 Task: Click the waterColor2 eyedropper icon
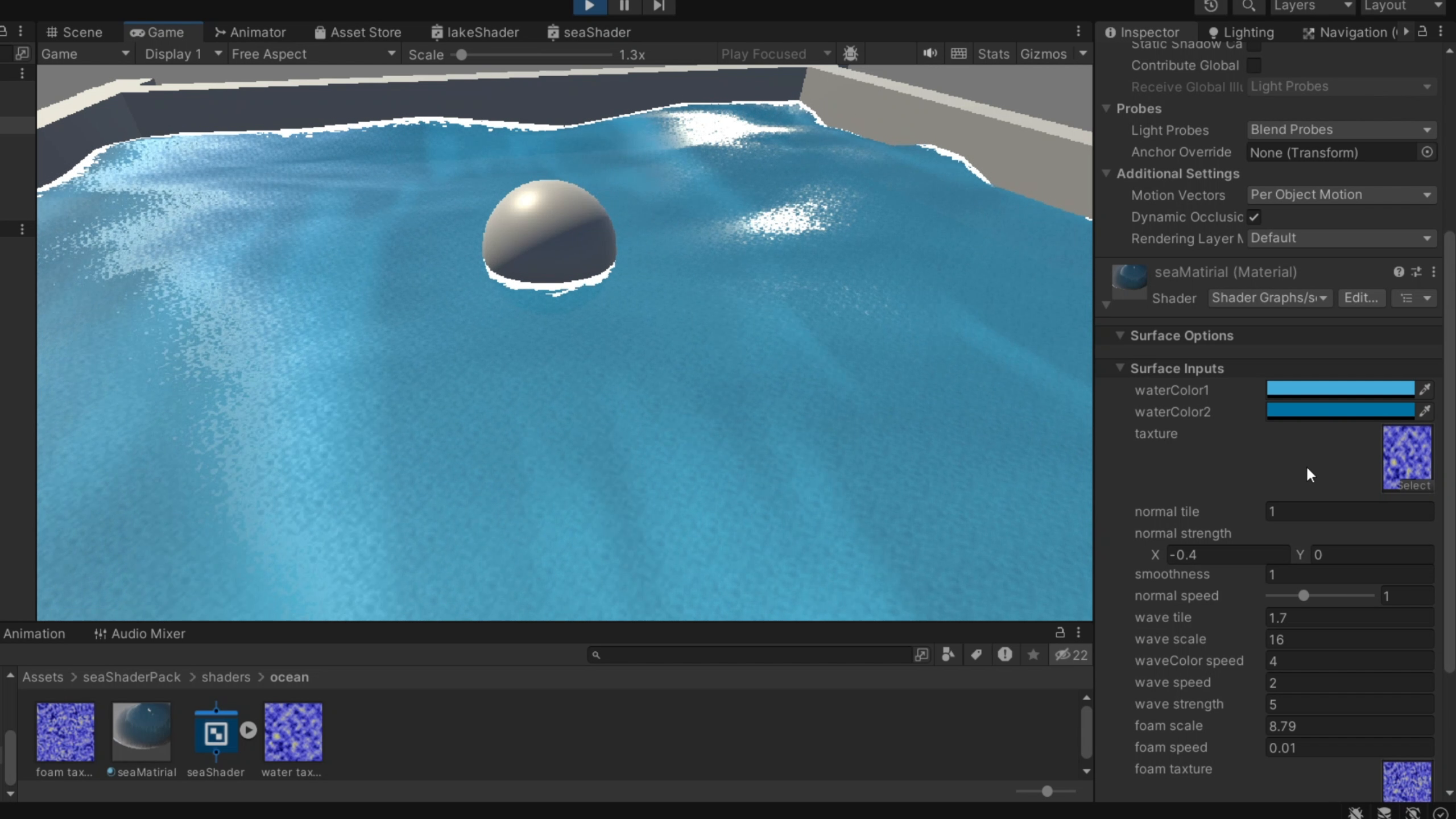1425,411
